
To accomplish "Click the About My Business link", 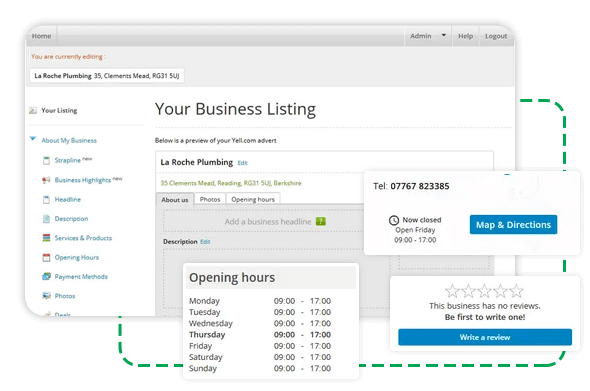I will [69, 140].
